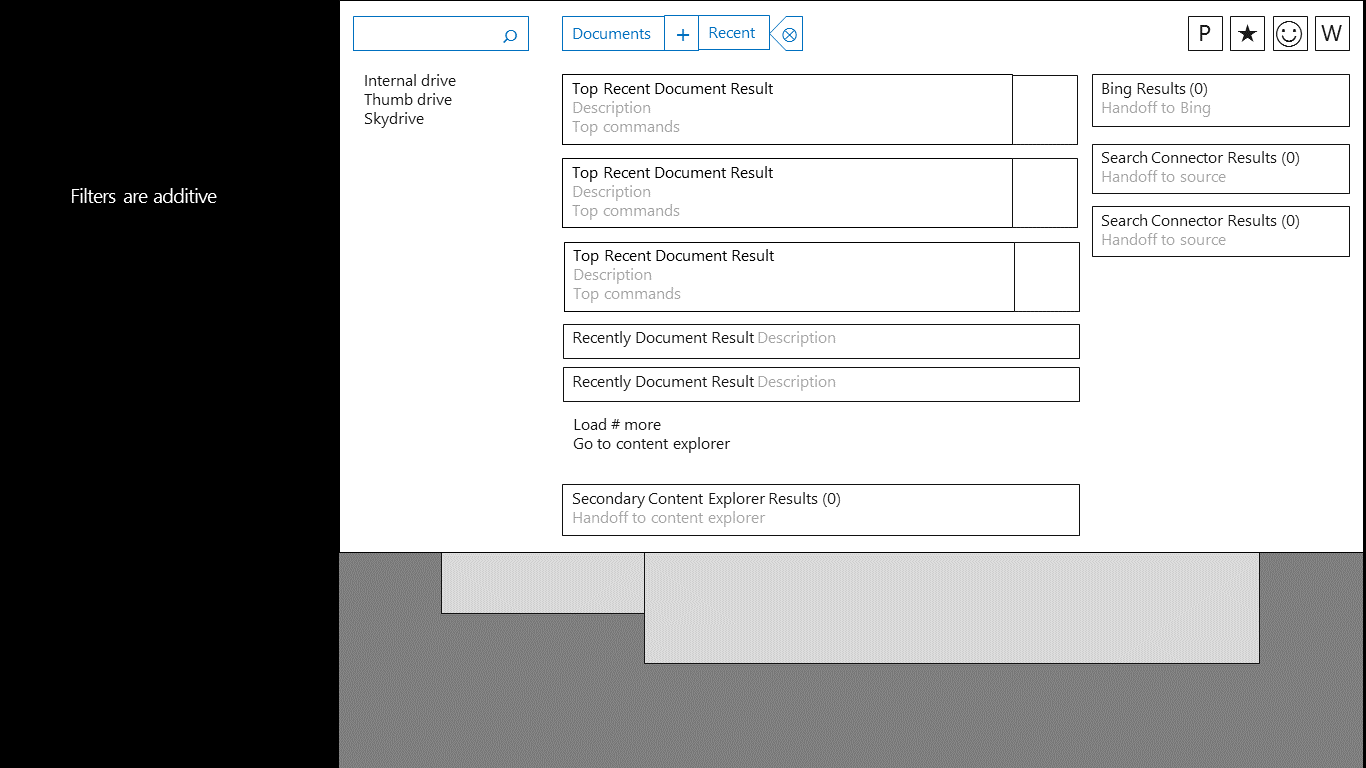Screen dimensions: 1366x768
Task: Click the search magnifier icon
Action: pyautogui.click(x=509, y=37)
